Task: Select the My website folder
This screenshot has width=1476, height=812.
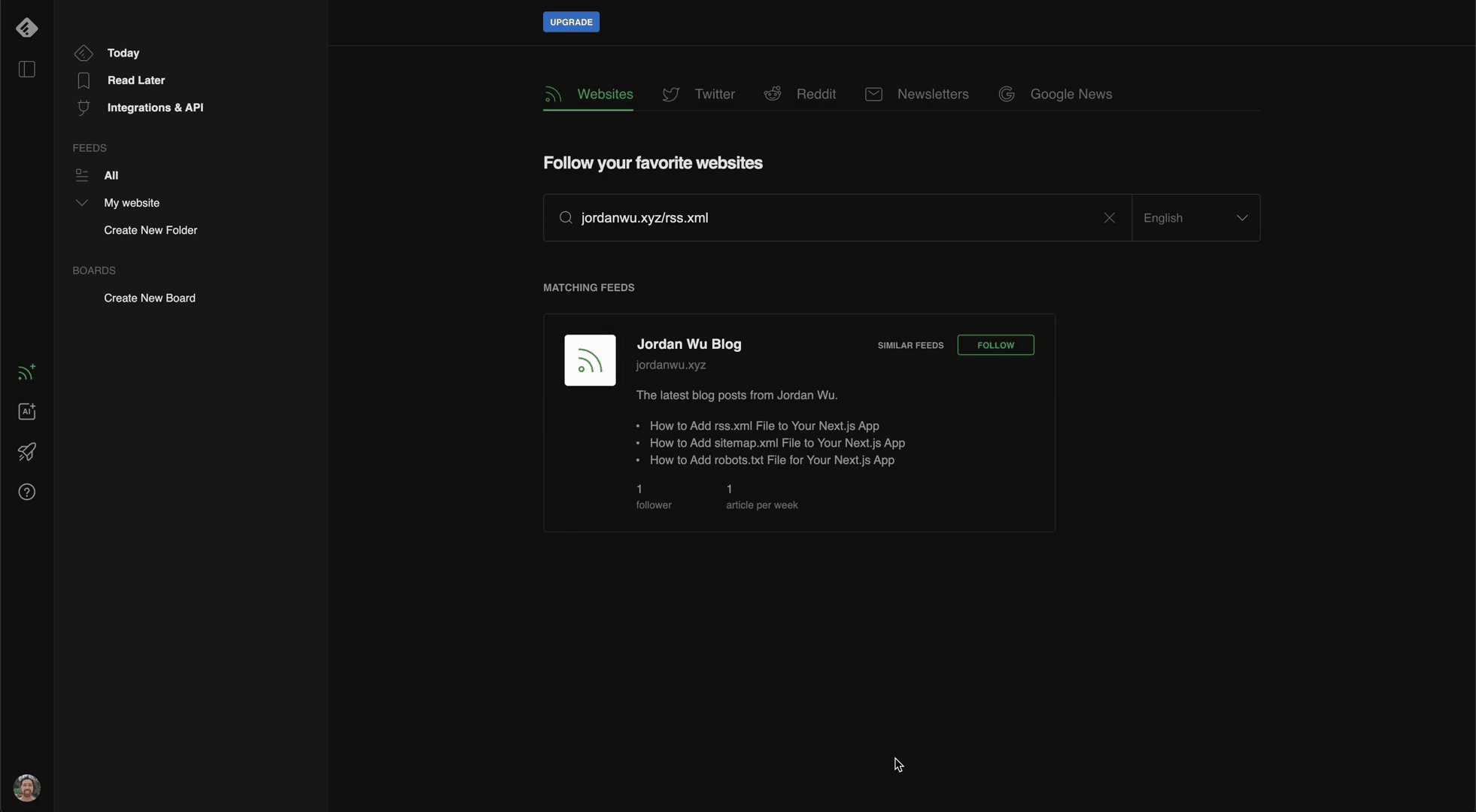Action: click(x=132, y=203)
